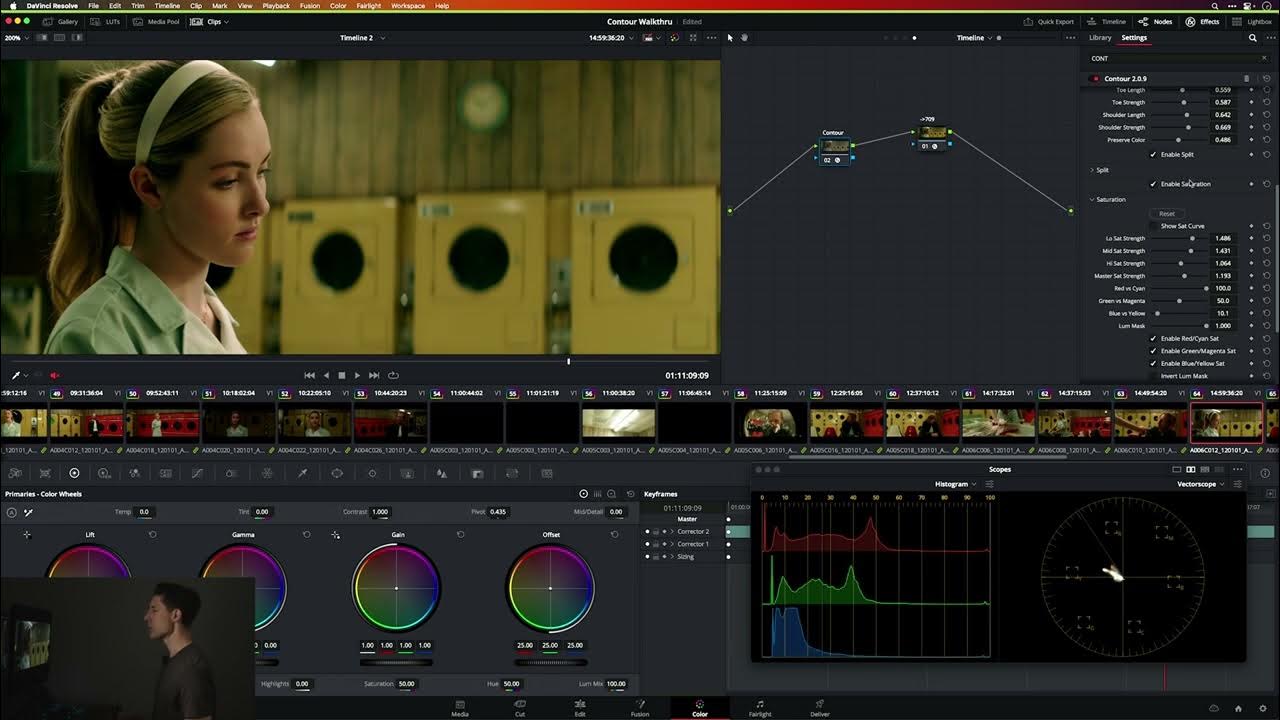Open the Color menu

click(338, 5)
